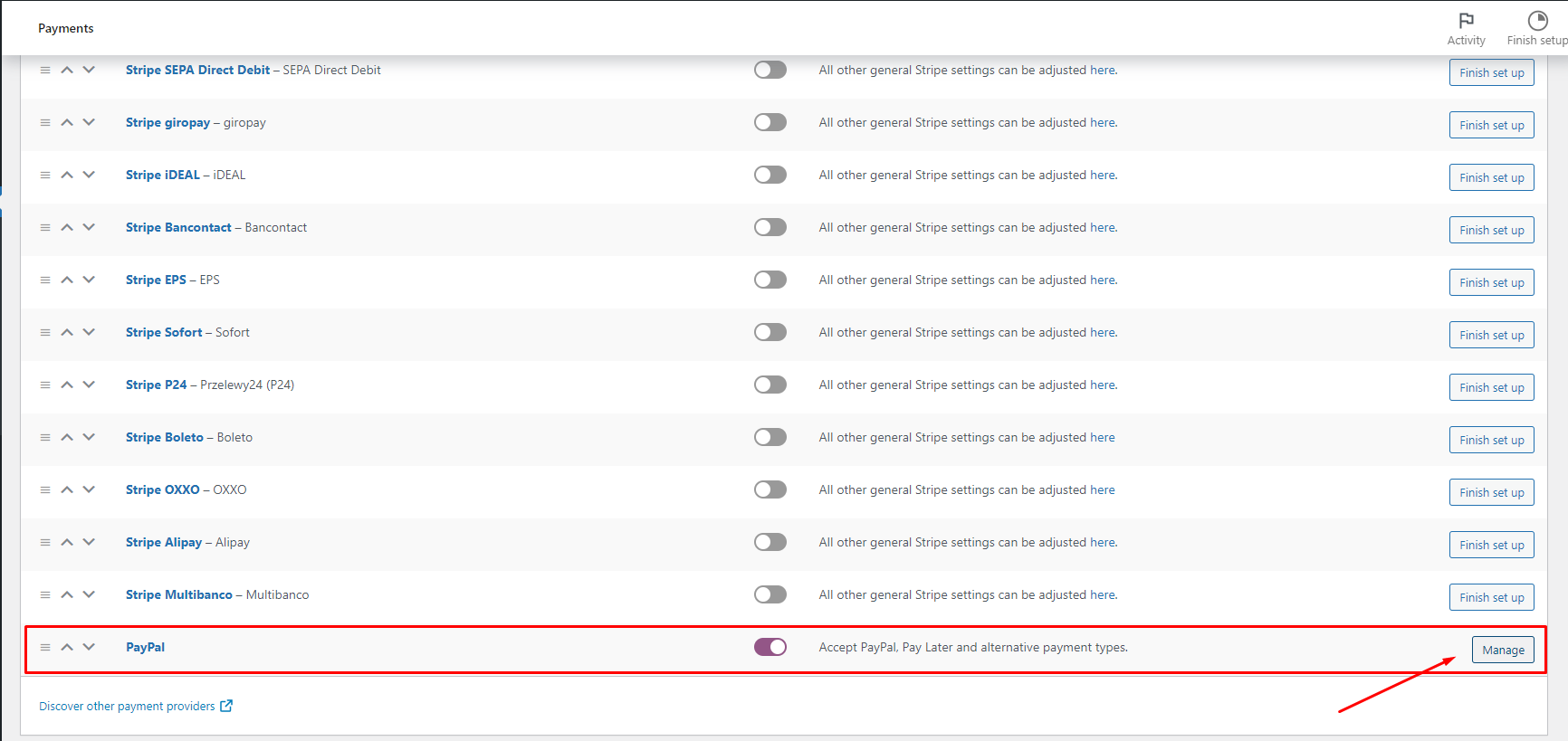The image size is (1568, 741).
Task: Open the Stripe iDEAL settings link
Action: click(x=163, y=175)
